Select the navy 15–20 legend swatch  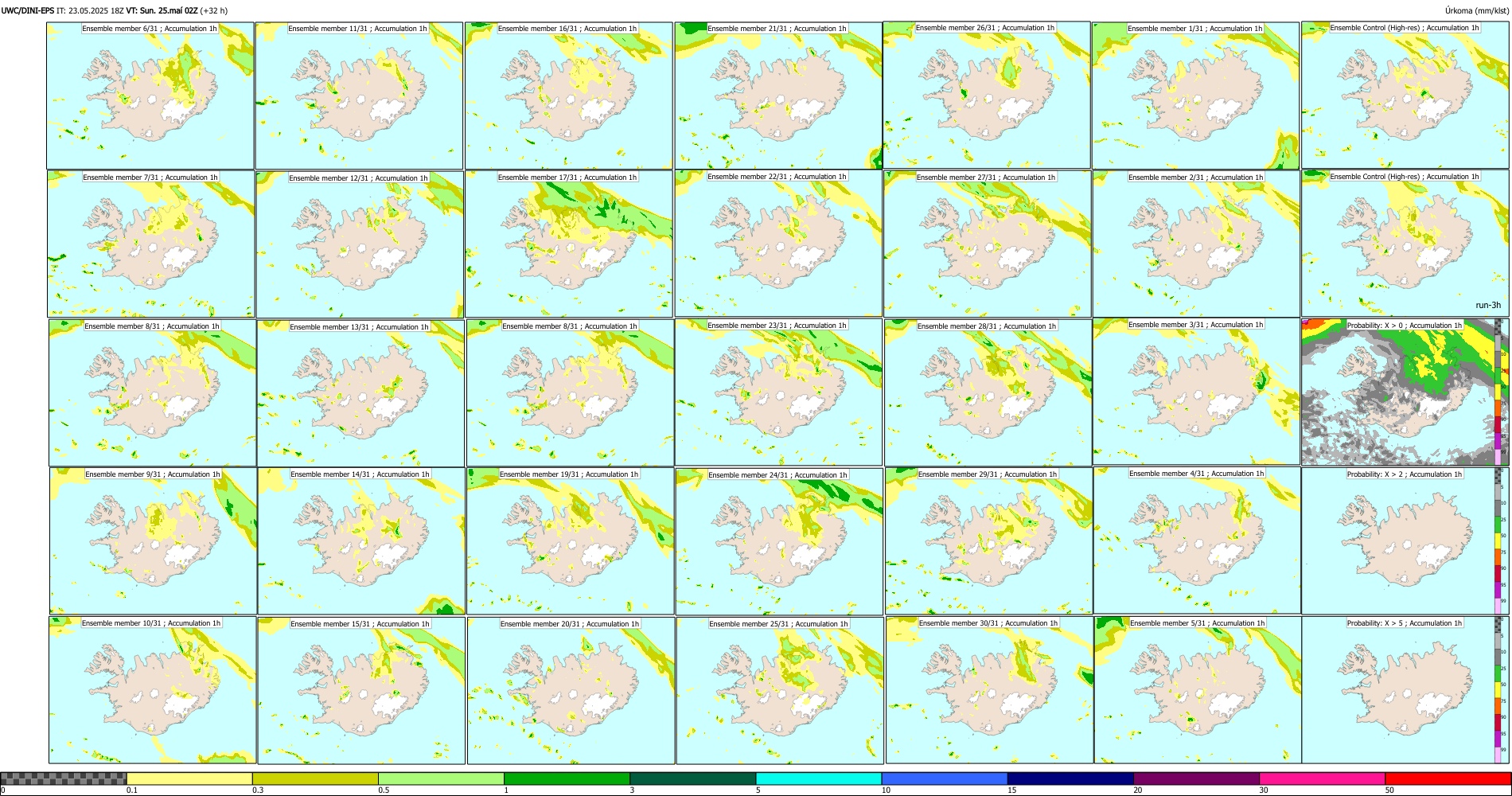[1070, 778]
